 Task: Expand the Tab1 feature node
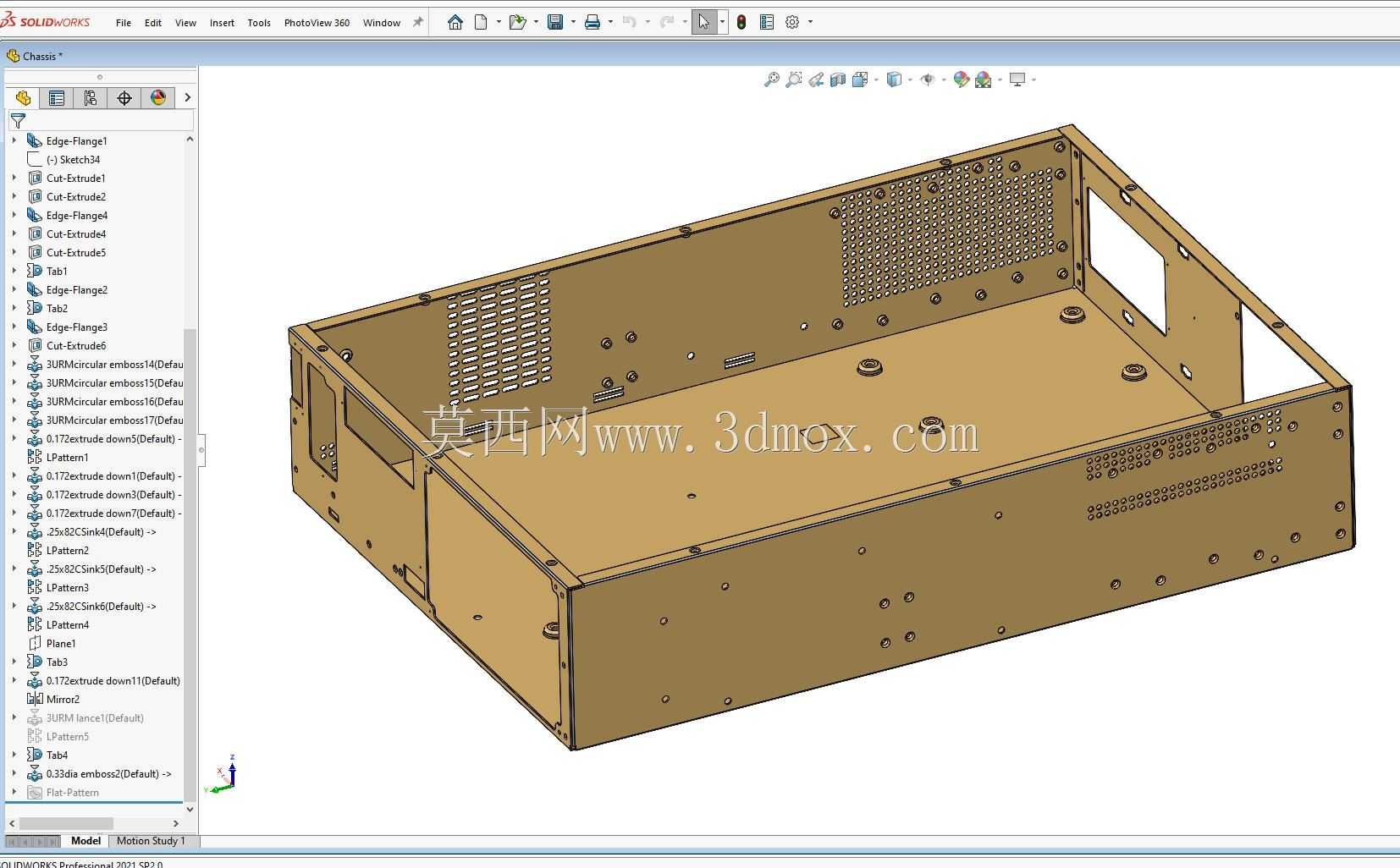point(14,271)
